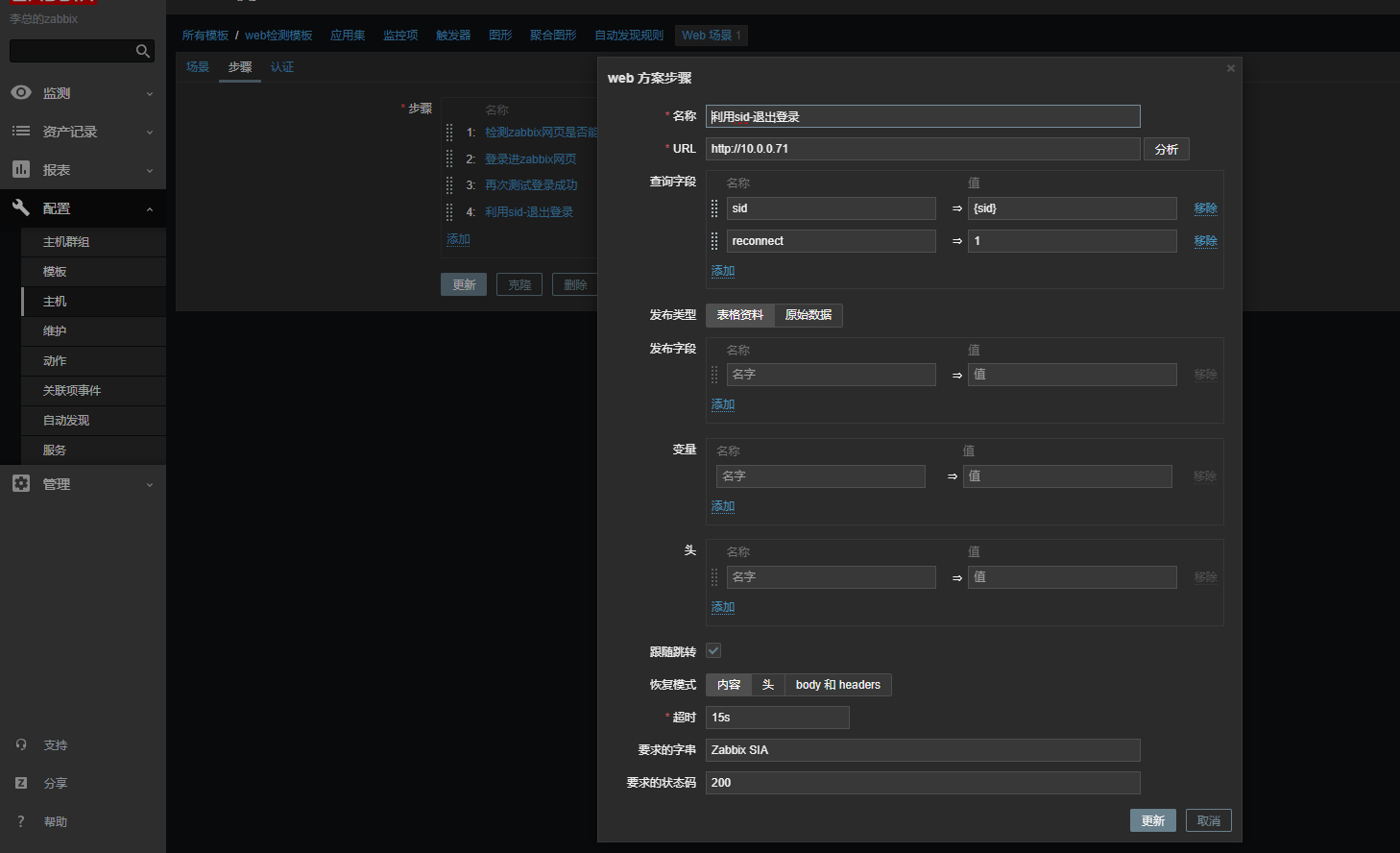Remove the reconnect query field
Viewport: 1400px width, 853px height.
[x=1206, y=241]
